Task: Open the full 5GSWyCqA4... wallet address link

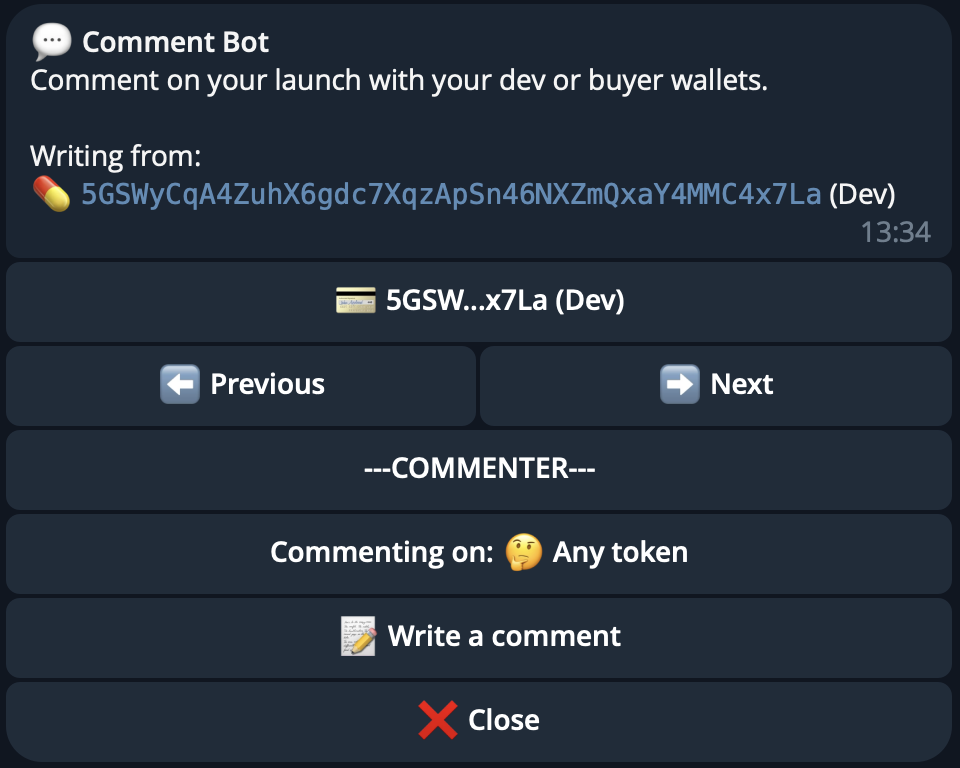Action: click(x=451, y=193)
